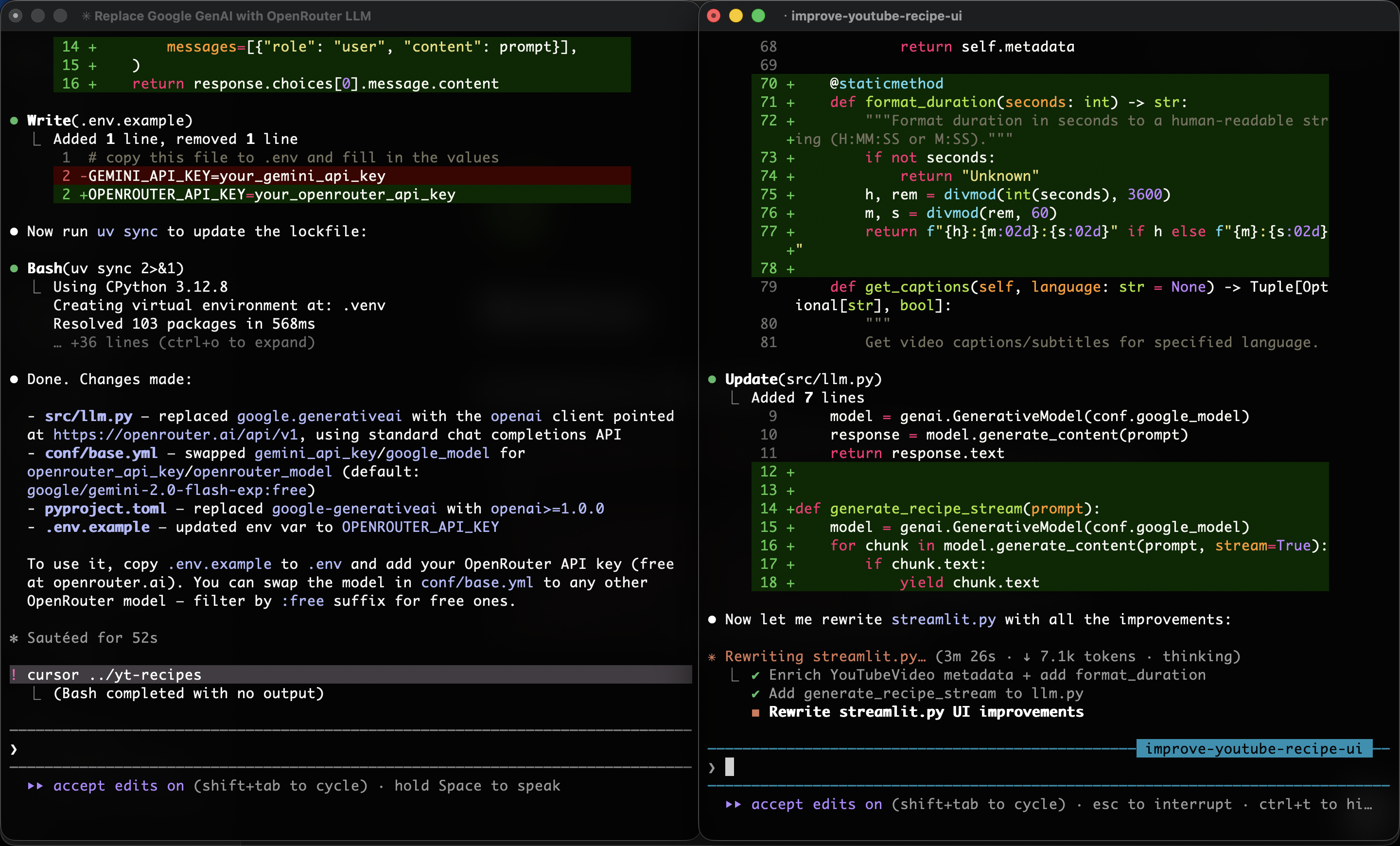
Task: Cycle the accept edits mode in left terminal
Action: (x=118, y=786)
